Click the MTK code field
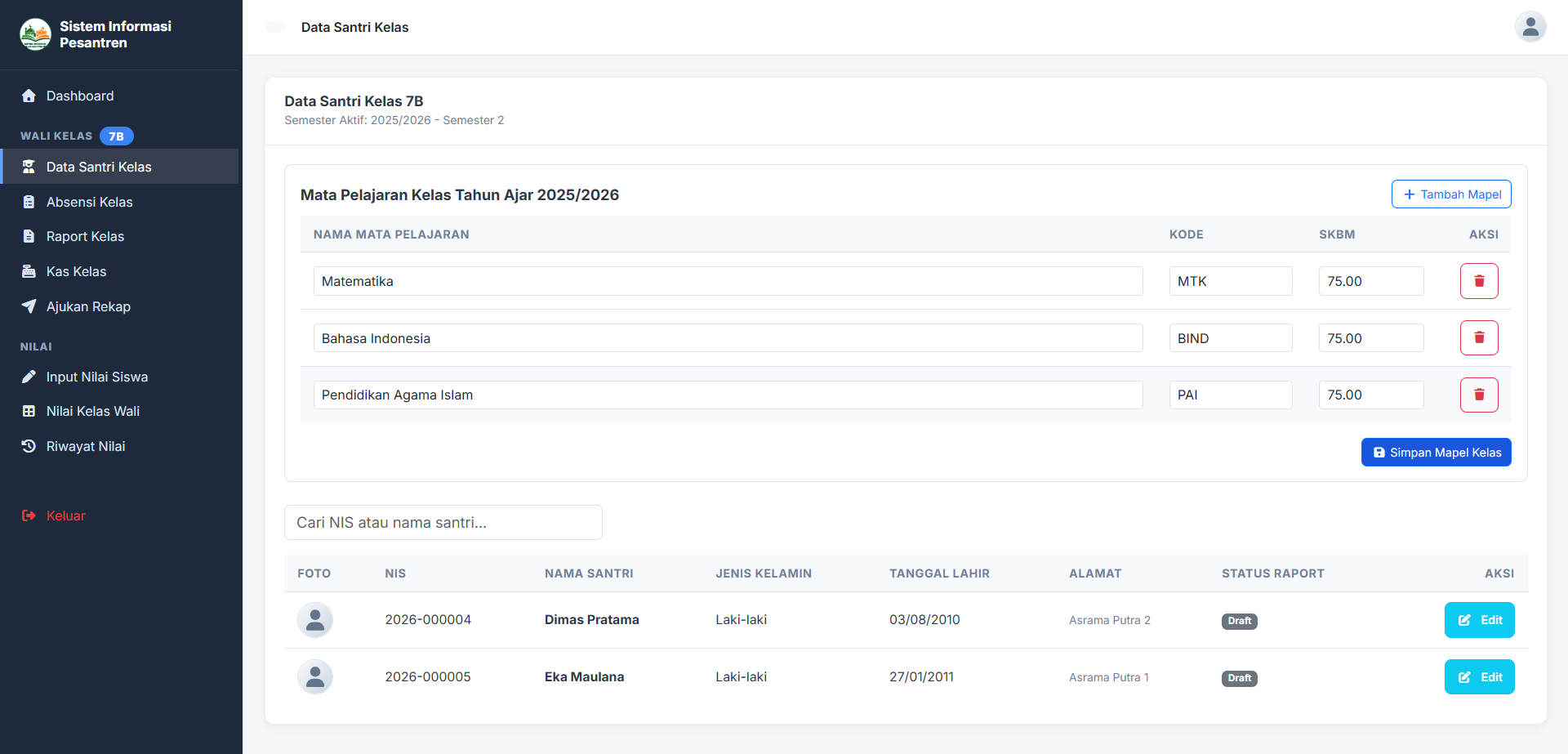The width and height of the screenshot is (1568, 754). [x=1231, y=281]
